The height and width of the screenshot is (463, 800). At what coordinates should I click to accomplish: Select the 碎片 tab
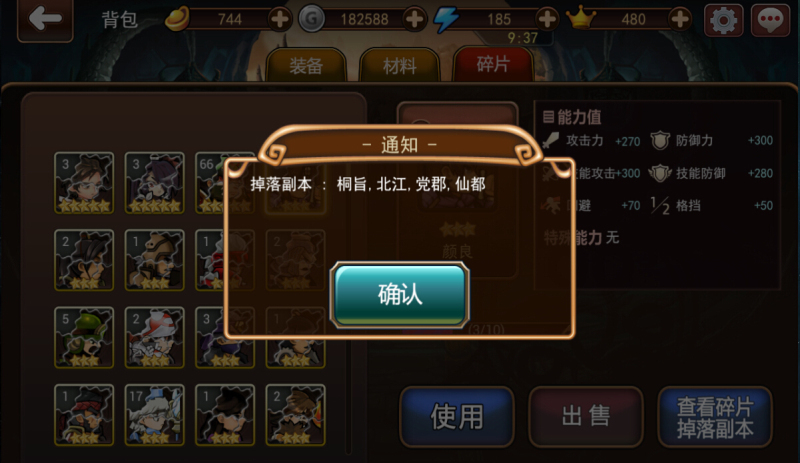click(493, 64)
